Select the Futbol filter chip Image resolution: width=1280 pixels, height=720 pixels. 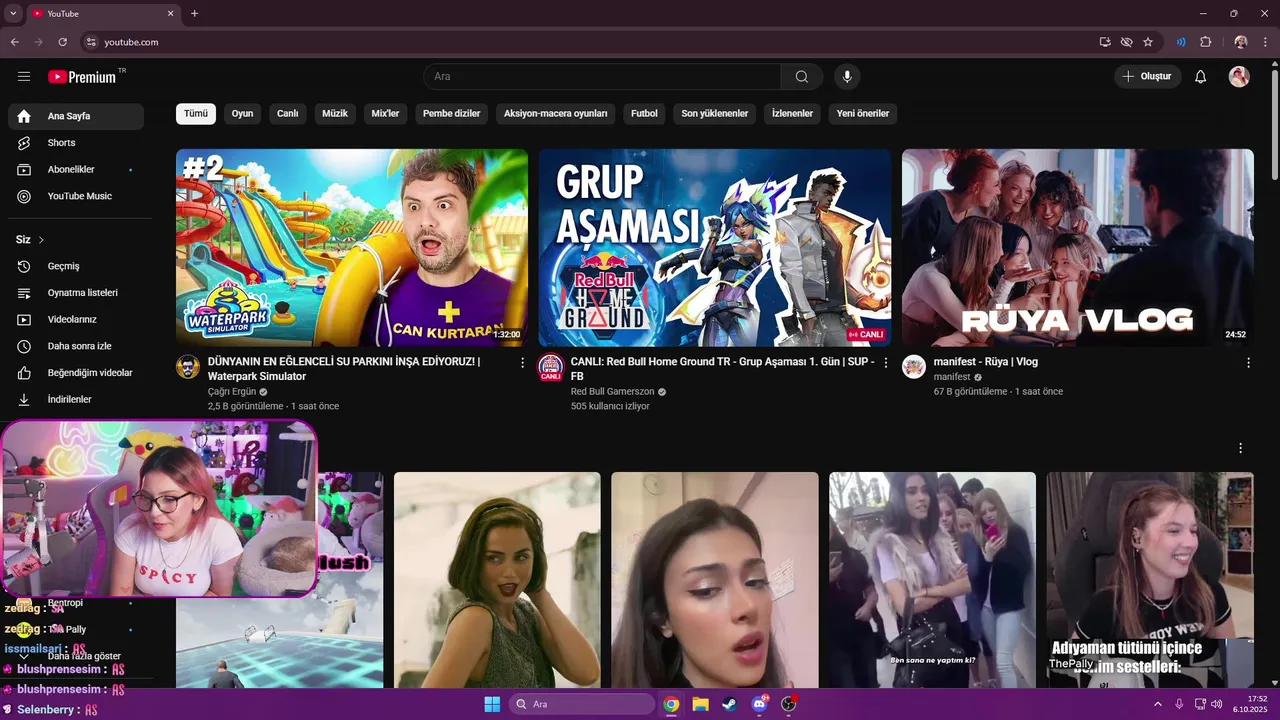click(x=644, y=114)
